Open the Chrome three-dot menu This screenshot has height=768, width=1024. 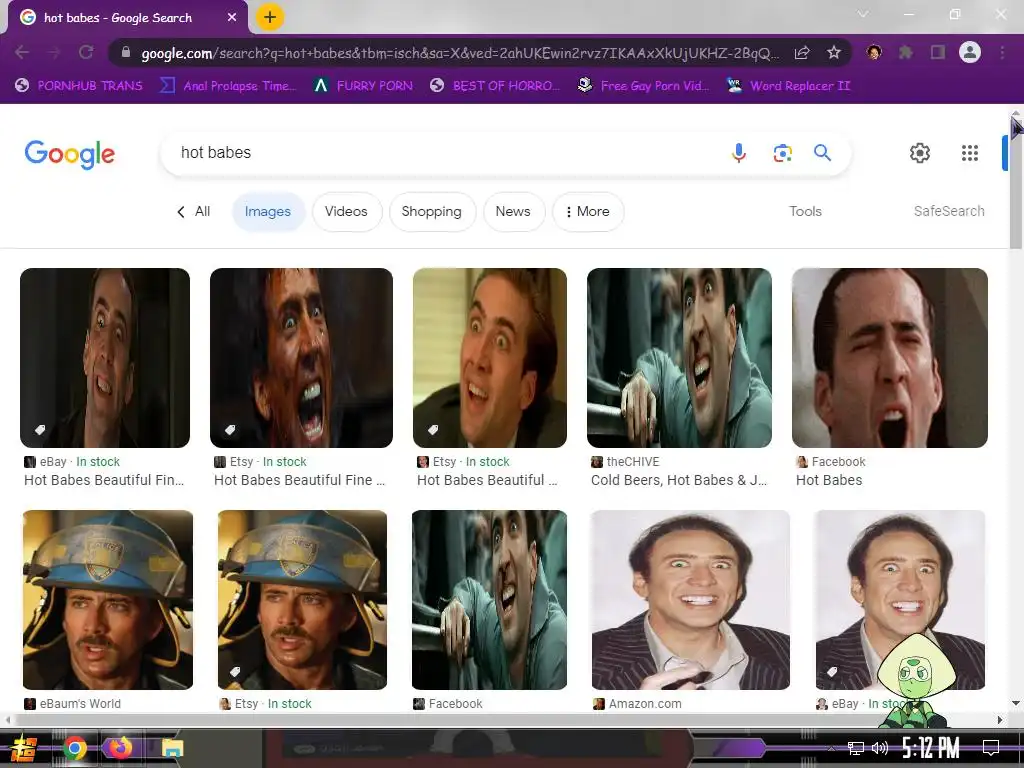tap(1002, 52)
